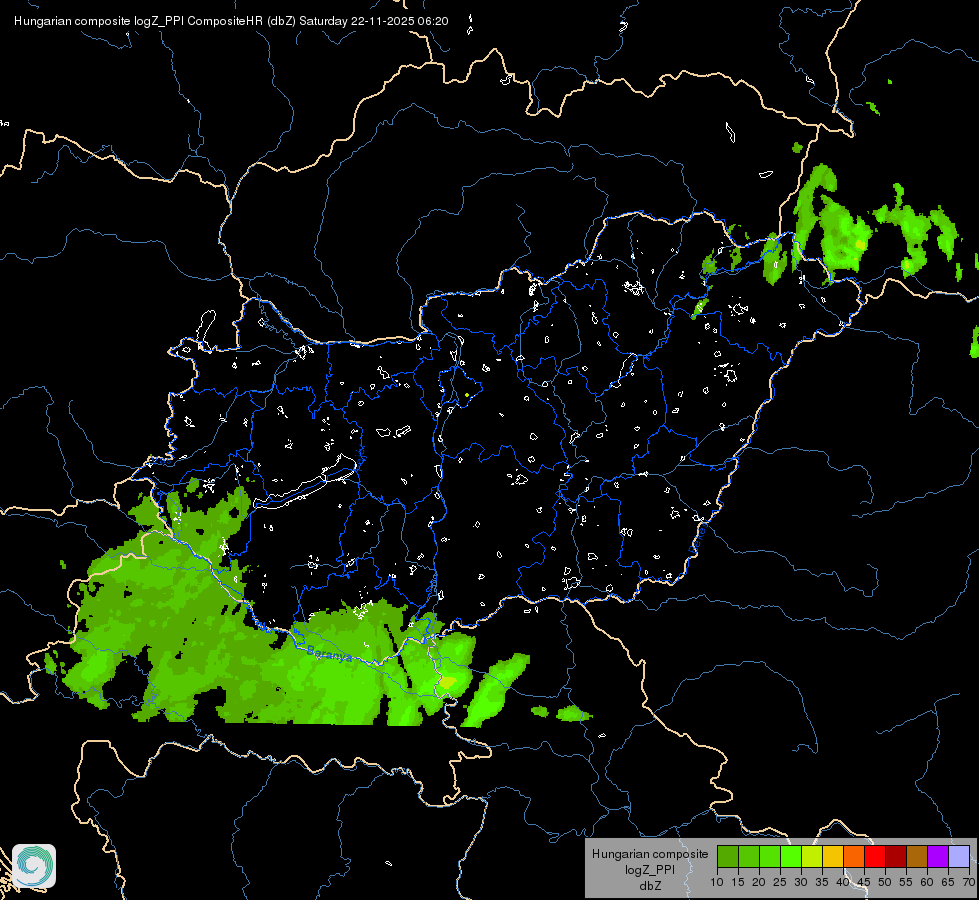Click the legend value '70'
Image resolution: width=979 pixels, height=900 pixels.
pos(970,883)
